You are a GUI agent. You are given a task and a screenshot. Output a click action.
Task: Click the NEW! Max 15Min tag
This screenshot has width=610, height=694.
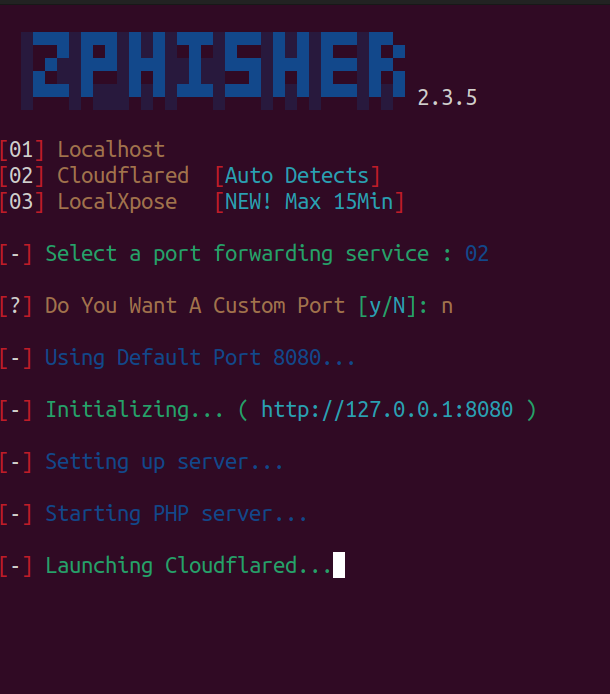coord(309,202)
